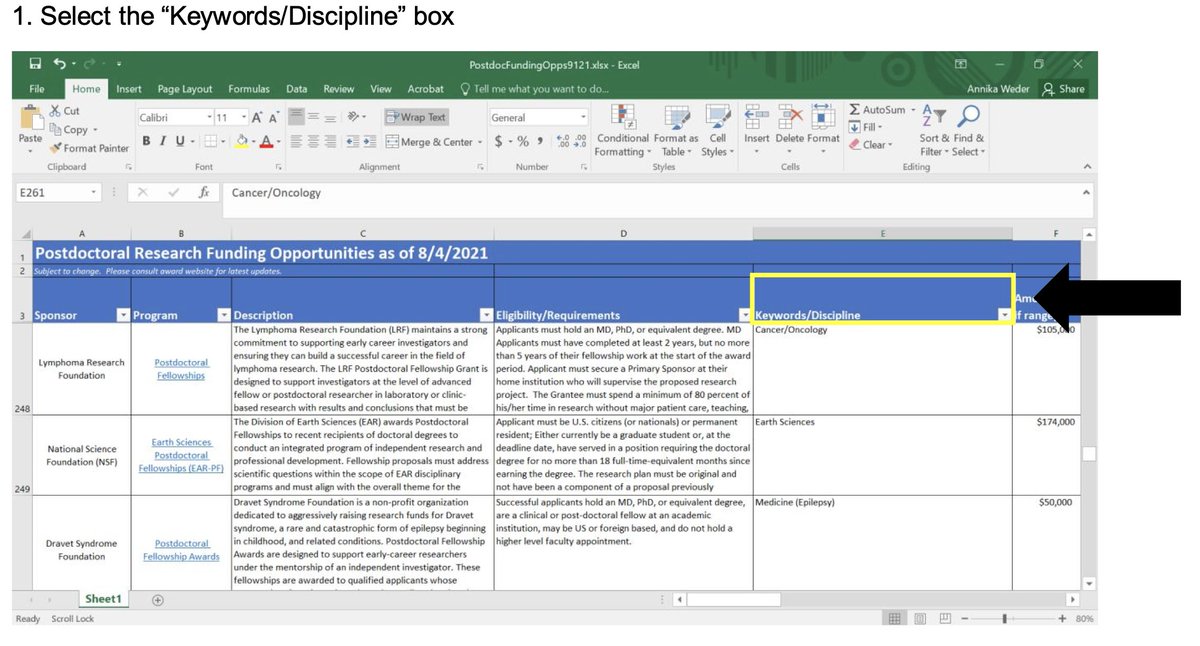Apply the red Font Color A icon

(265, 141)
